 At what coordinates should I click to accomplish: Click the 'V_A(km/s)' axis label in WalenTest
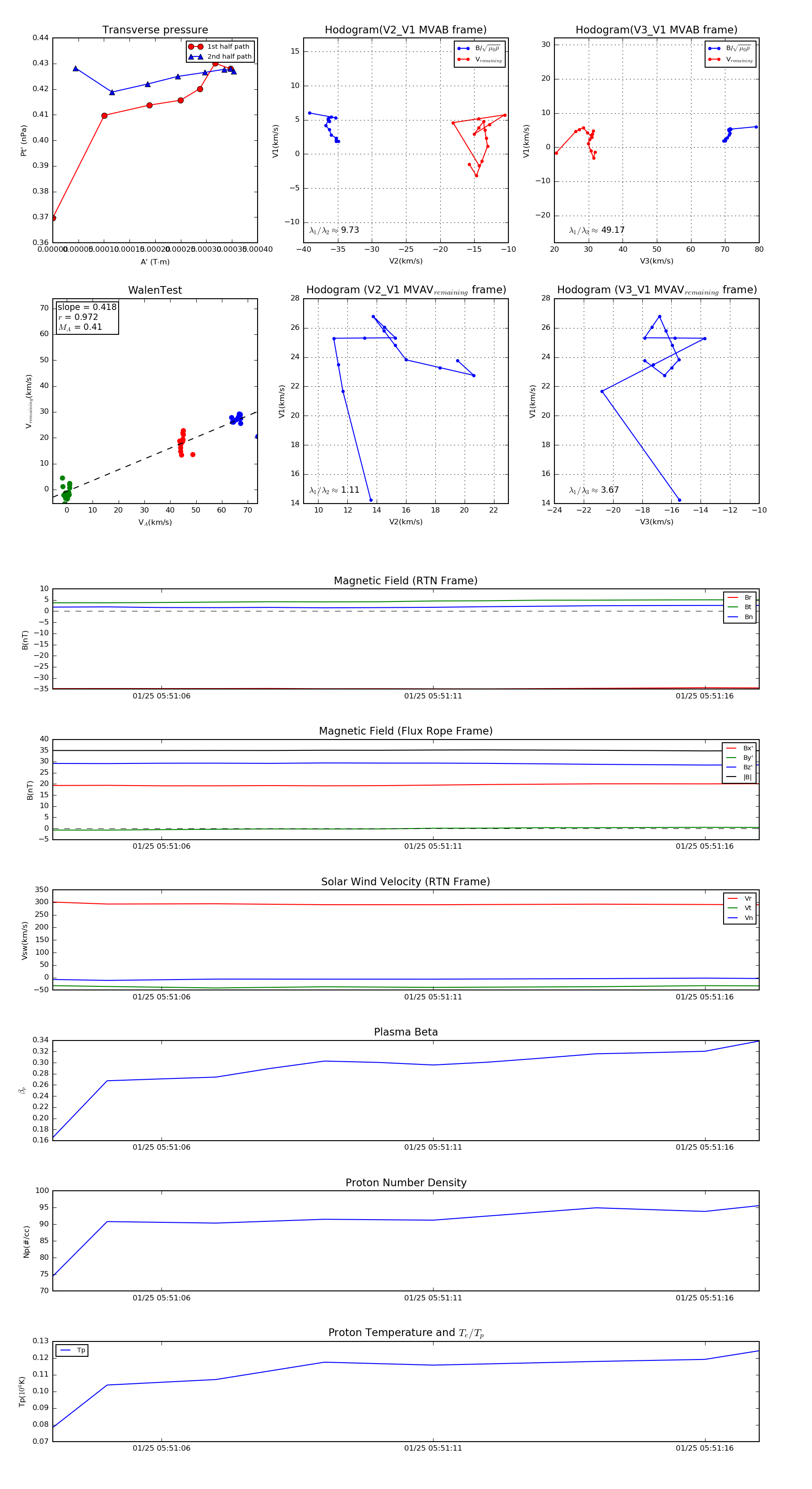tap(155, 523)
